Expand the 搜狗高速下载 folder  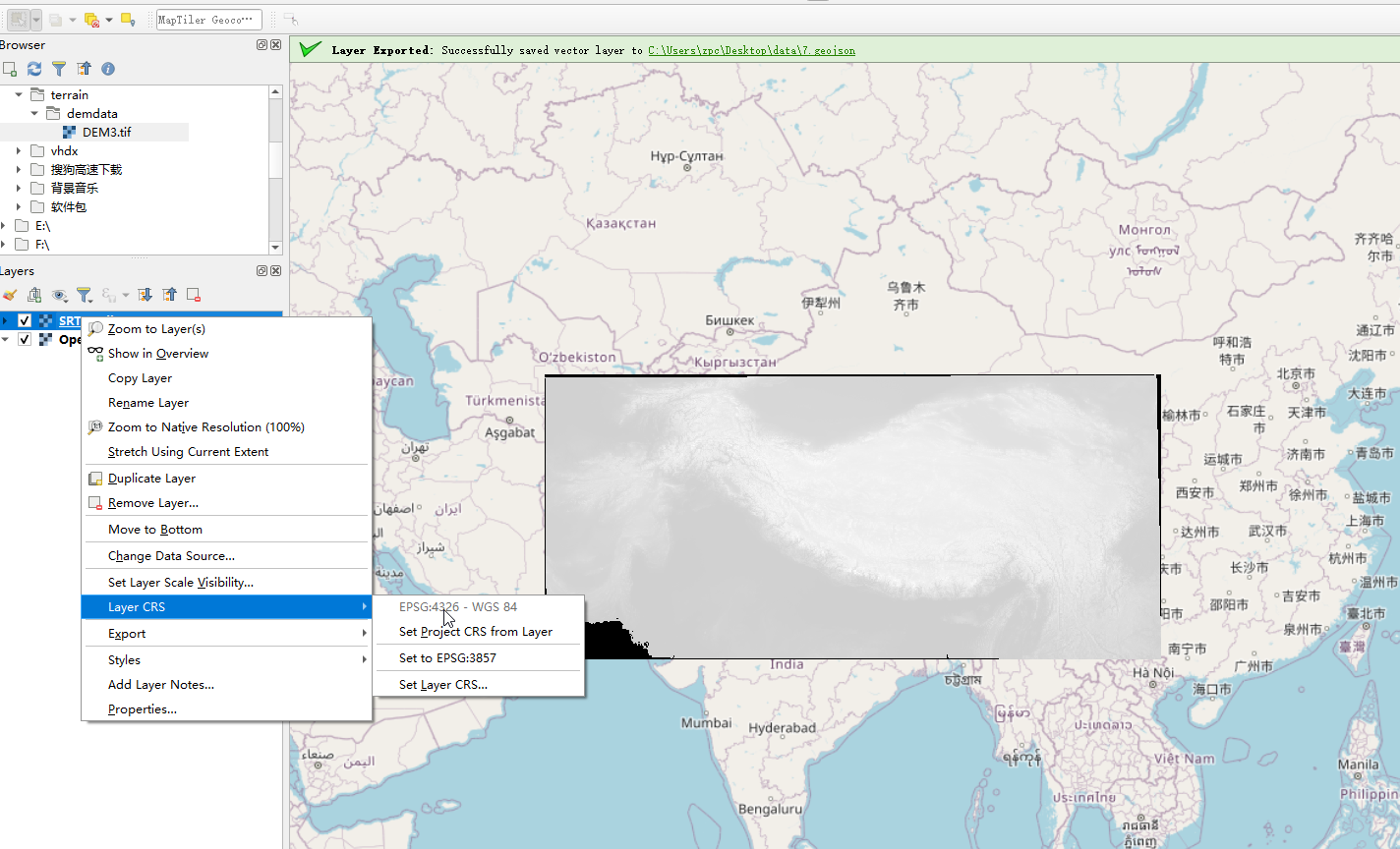coord(19,170)
